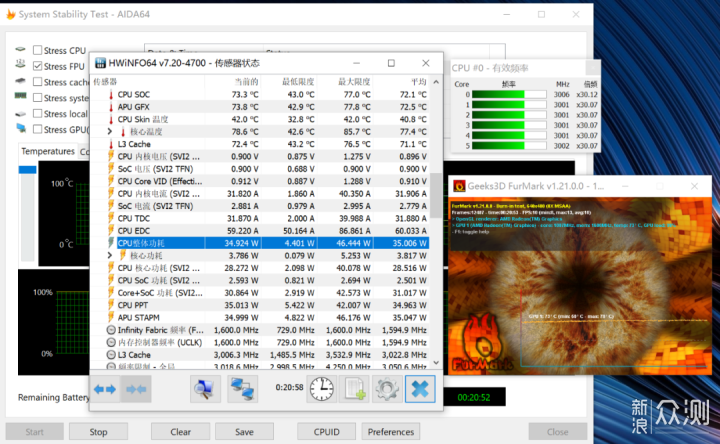Select the CPU PPT sensor row

click(x=259, y=305)
